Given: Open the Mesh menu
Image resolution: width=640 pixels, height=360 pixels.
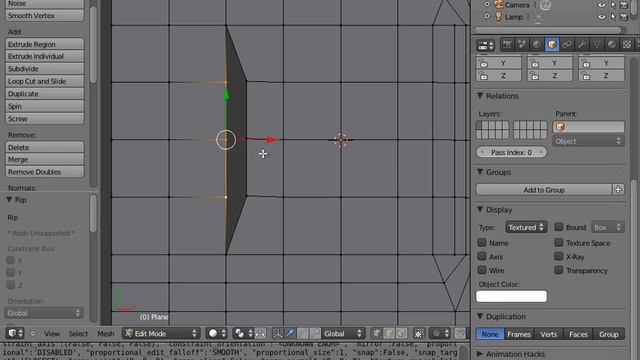Looking at the screenshot, I should click(106, 333).
